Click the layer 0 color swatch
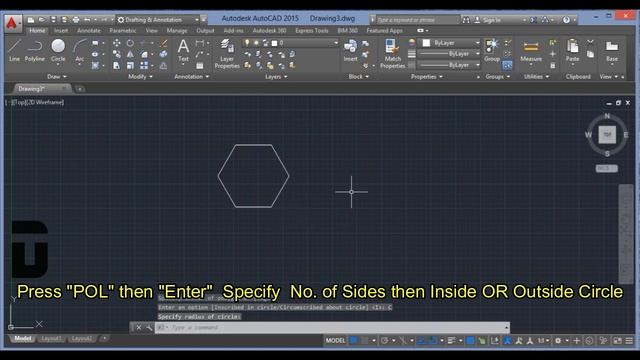640x360 pixels. 274,43
